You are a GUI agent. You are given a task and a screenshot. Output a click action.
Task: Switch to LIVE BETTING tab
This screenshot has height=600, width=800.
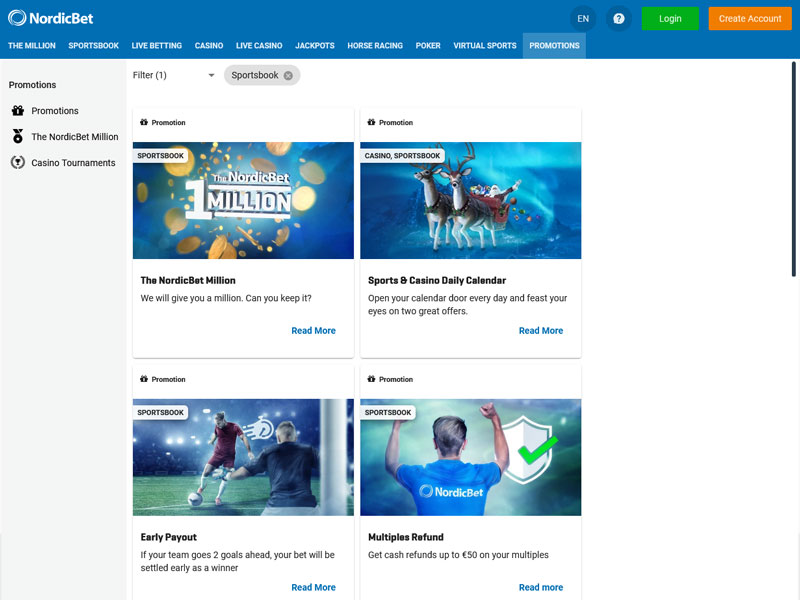157,45
